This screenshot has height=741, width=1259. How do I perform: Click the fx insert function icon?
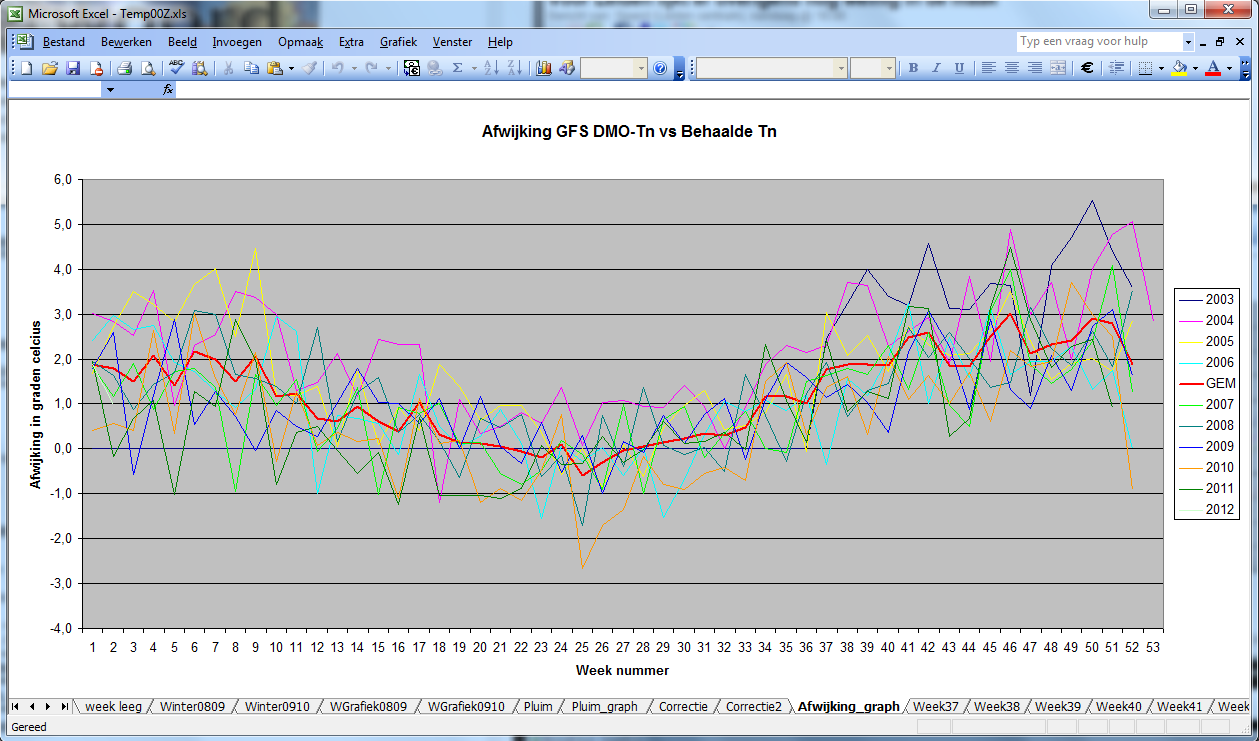[x=169, y=89]
